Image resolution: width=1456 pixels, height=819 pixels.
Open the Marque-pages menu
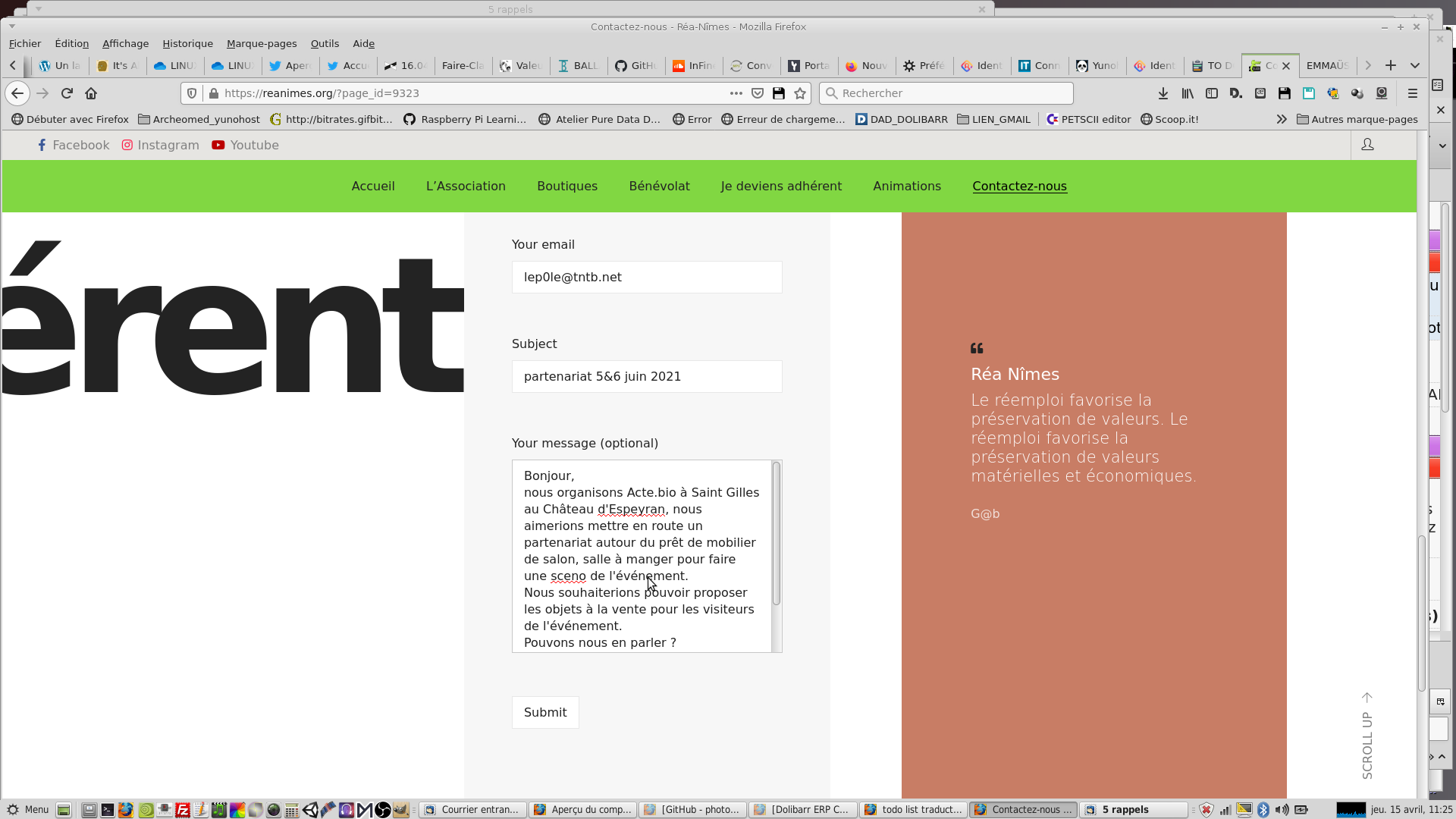(x=262, y=43)
